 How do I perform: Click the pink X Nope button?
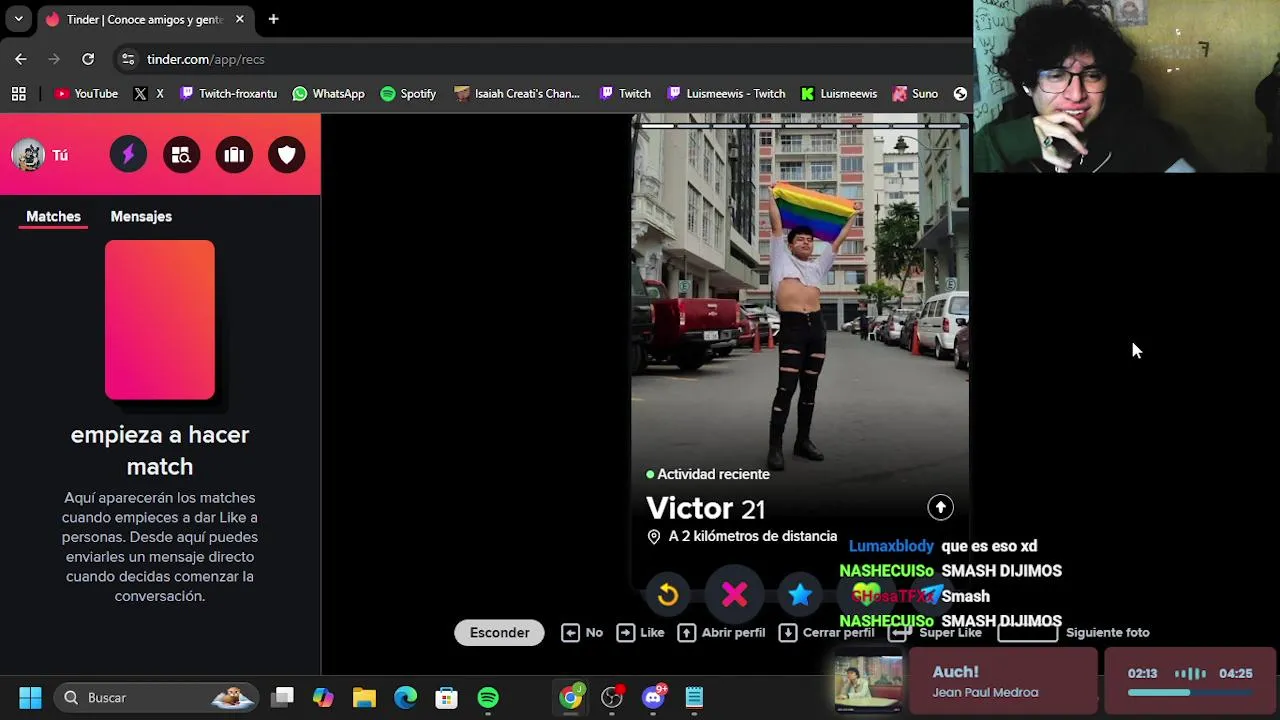point(735,595)
